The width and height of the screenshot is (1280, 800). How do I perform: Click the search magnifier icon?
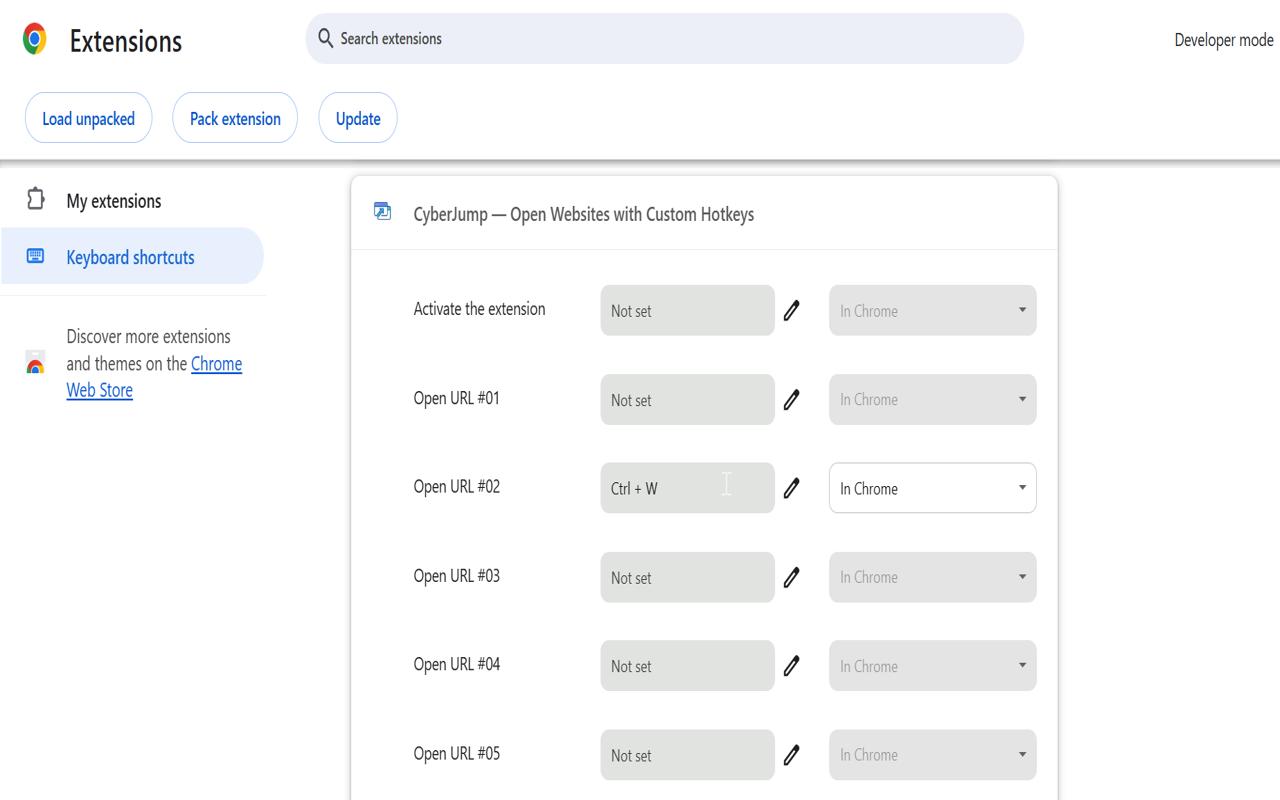(x=325, y=38)
